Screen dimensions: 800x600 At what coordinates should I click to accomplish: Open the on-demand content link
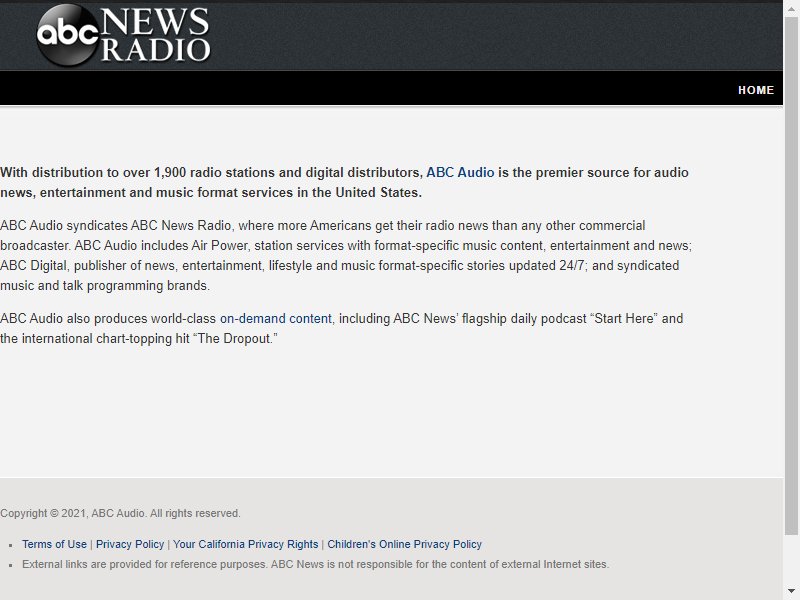click(276, 318)
